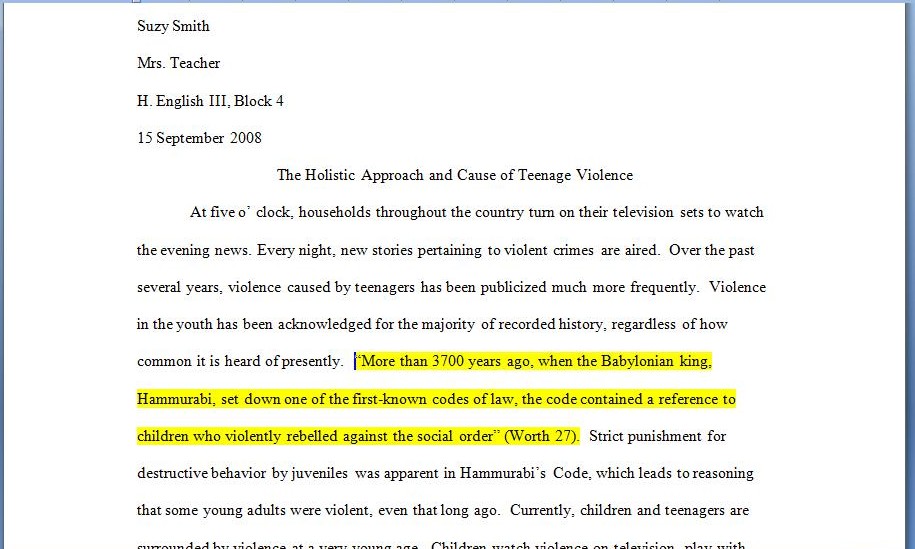This screenshot has height=549, width=915.
Task: Click the centered essay title about Teenage Violence
Action: pos(454,175)
